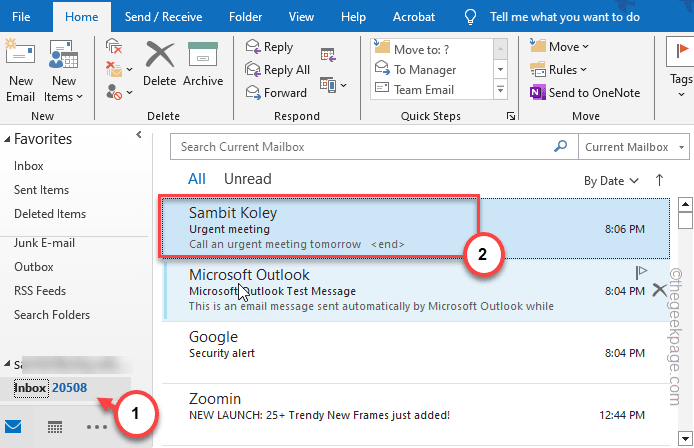Open the Folder tab
The height and width of the screenshot is (448, 694).
point(246,17)
